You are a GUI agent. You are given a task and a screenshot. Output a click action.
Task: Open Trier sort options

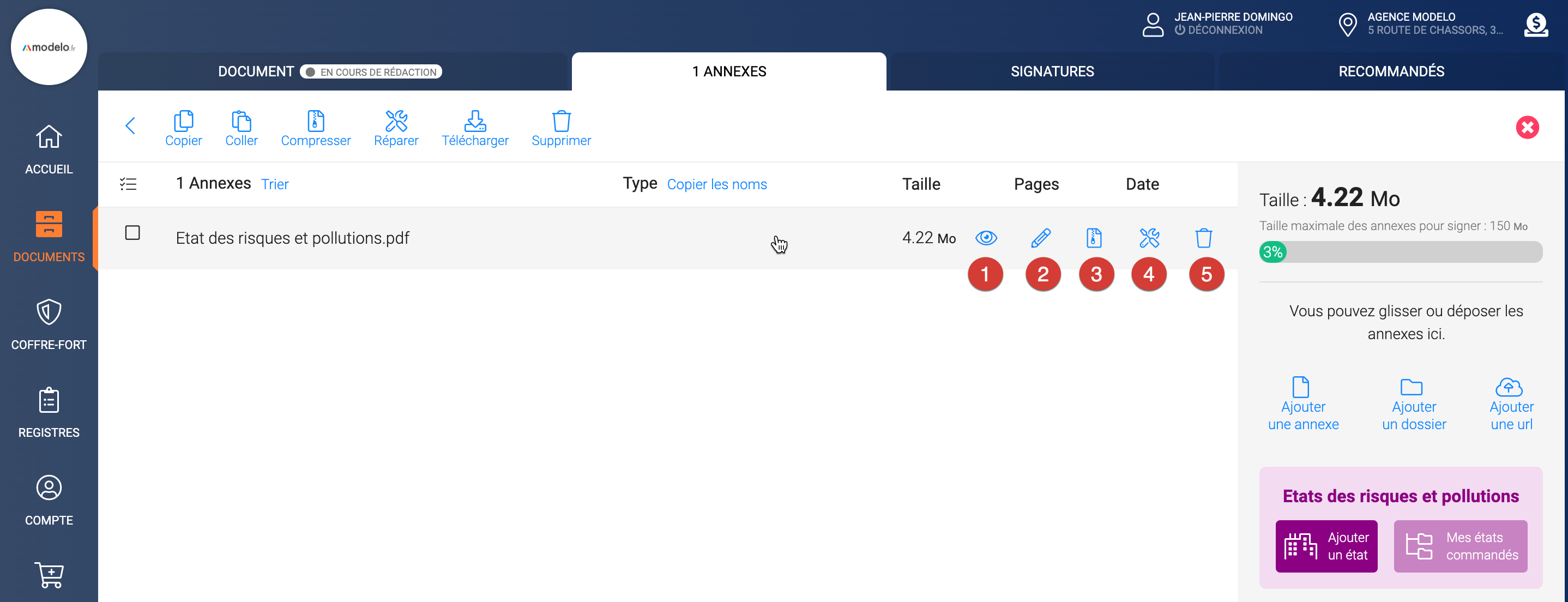coord(275,184)
